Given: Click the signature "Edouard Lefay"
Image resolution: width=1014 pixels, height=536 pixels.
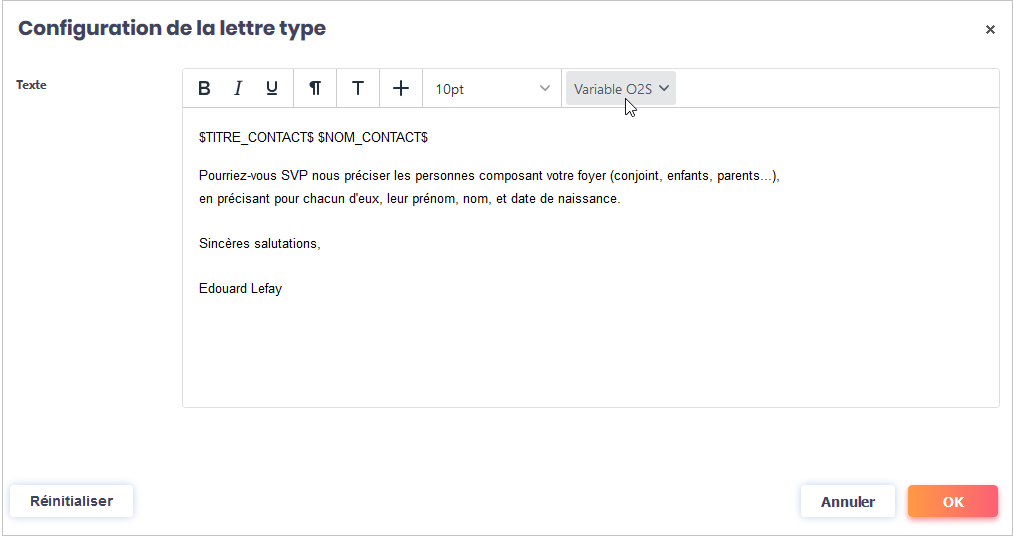Looking at the screenshot, I should click(x=240, y=289).
